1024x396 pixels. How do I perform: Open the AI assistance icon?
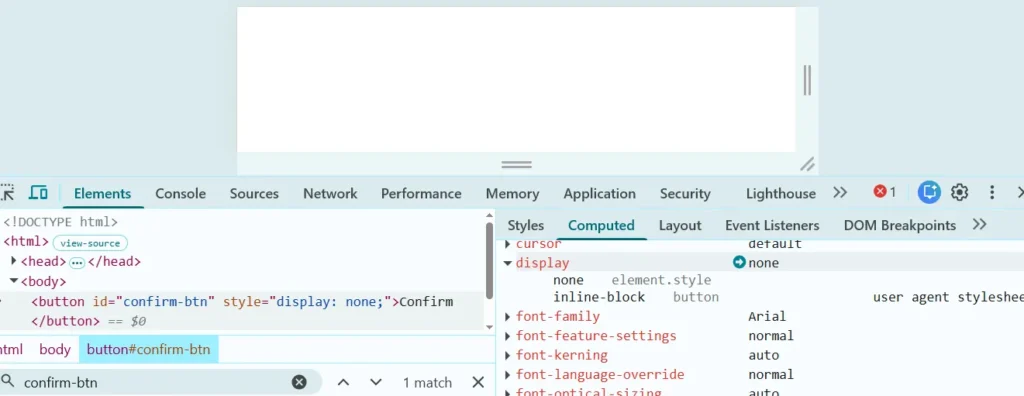pyautogui.click(x=929, y=192)
